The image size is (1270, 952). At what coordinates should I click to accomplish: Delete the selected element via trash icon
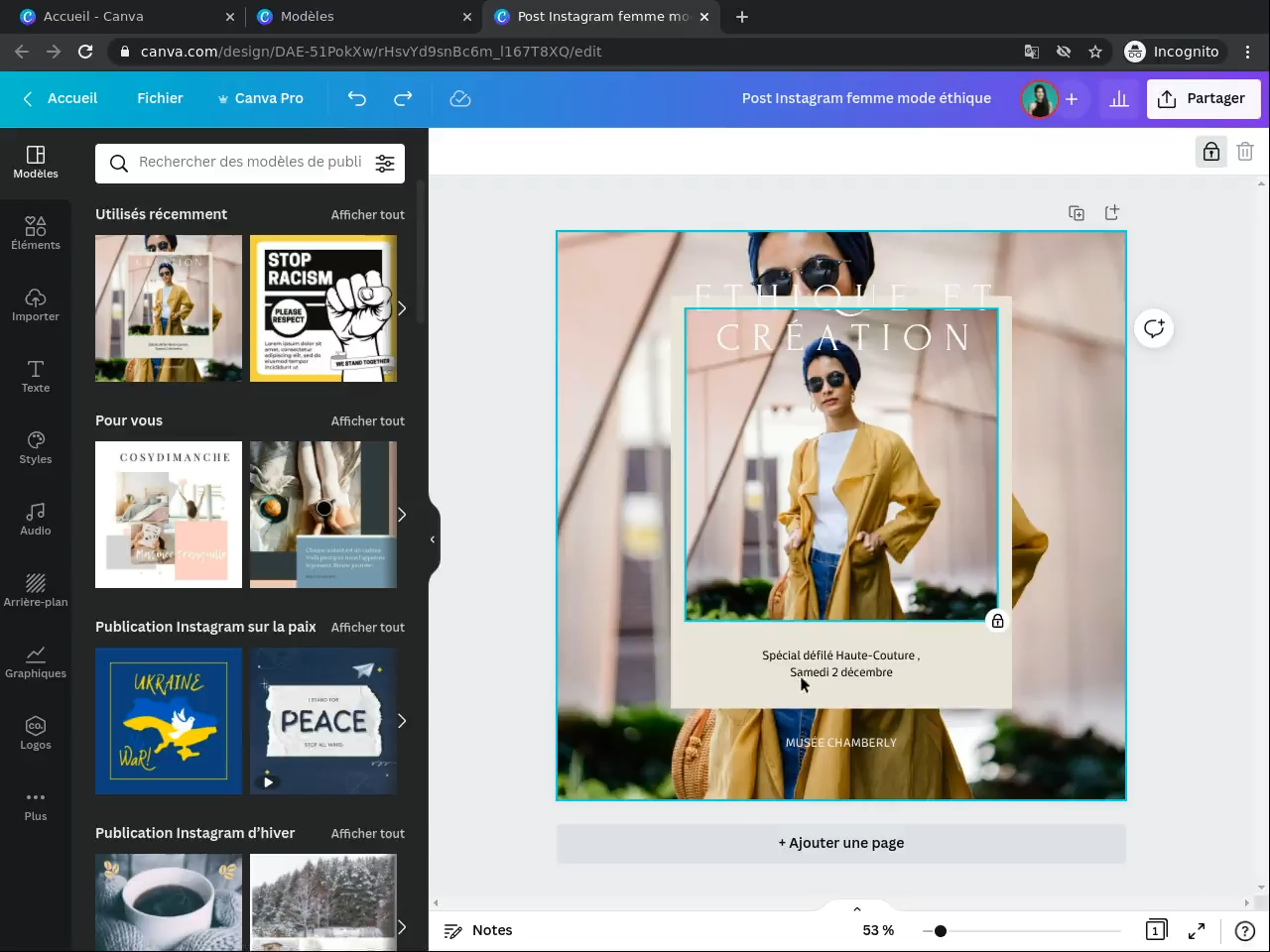(x=1245, y=152)
